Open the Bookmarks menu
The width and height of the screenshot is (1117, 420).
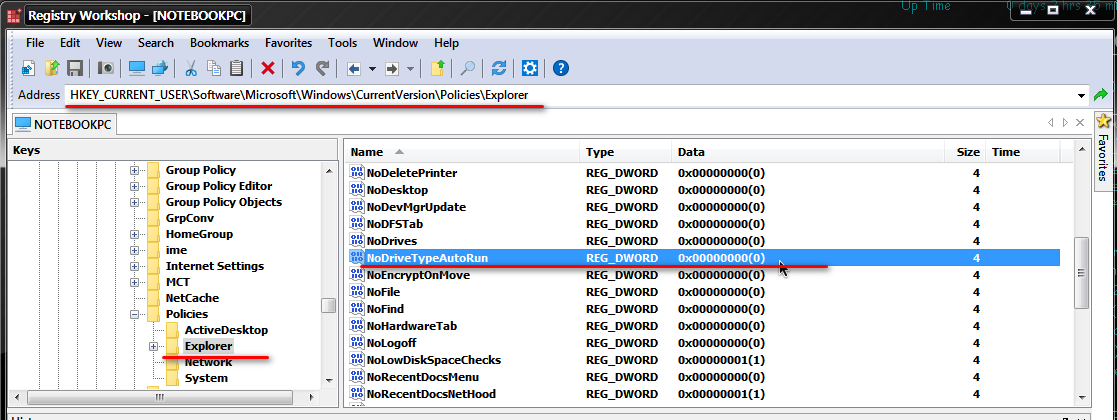click(218, 43)
